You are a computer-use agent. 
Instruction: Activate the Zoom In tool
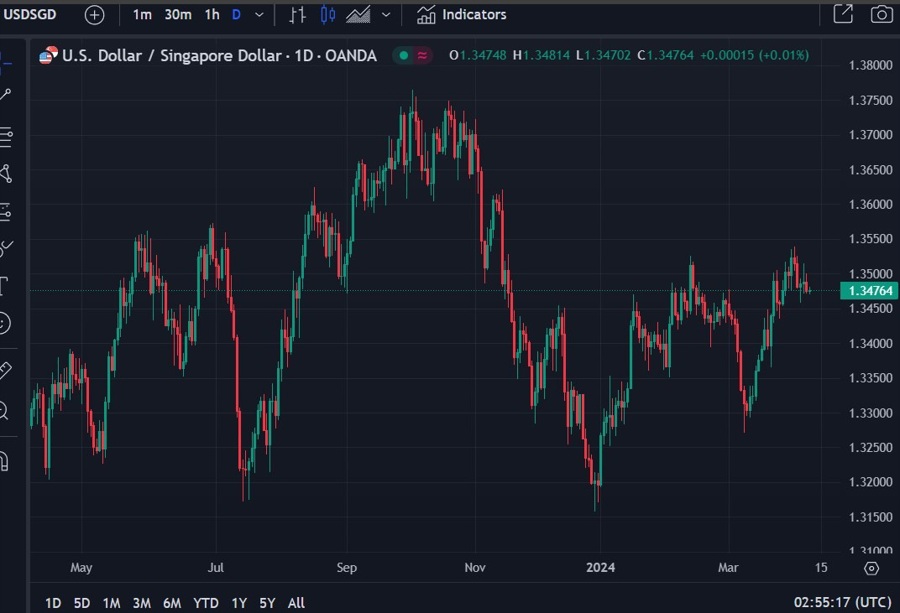[5, 410]
